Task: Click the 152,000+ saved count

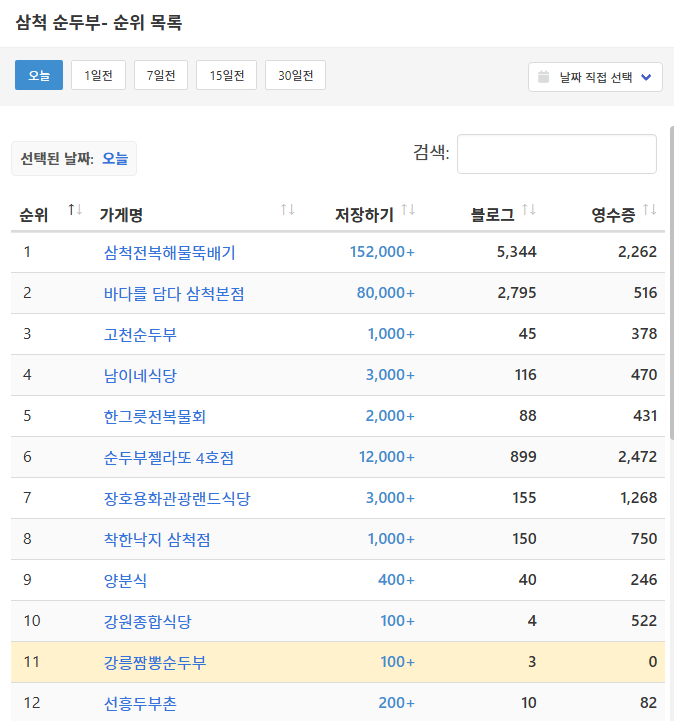Action: pyautogui.click(x=382, y=252)
